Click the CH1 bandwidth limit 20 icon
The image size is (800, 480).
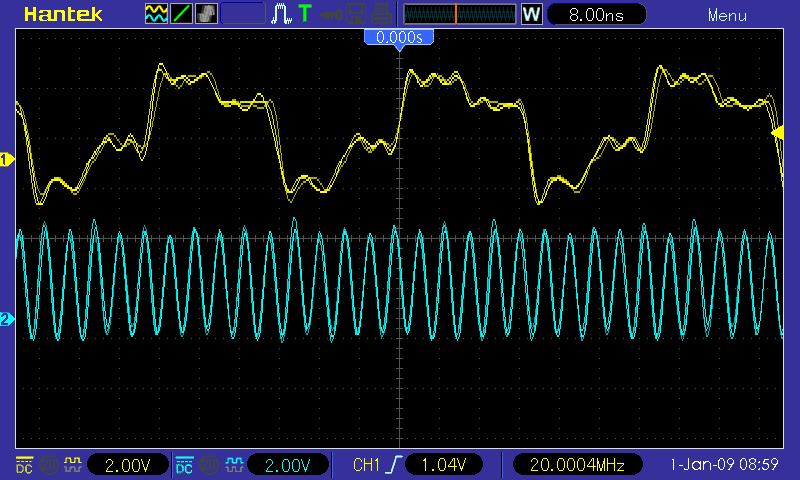point(49,465)
